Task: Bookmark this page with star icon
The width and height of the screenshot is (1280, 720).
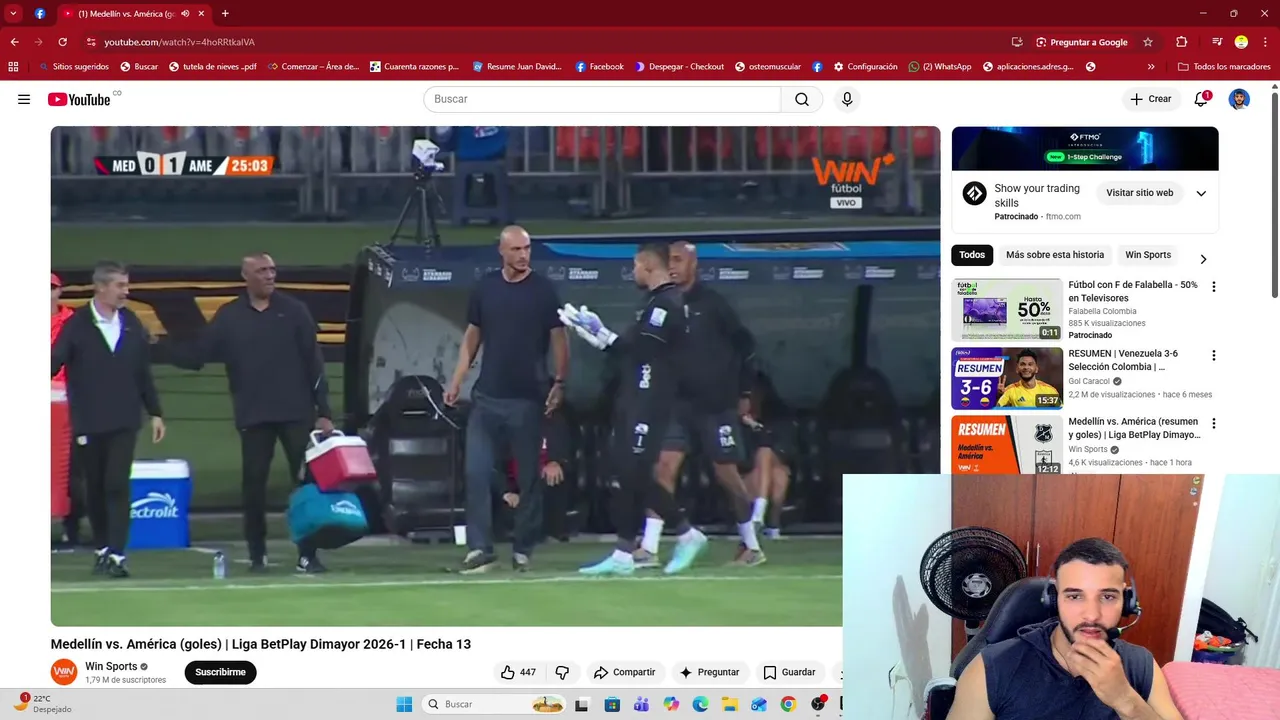Action: [1148, 42]
